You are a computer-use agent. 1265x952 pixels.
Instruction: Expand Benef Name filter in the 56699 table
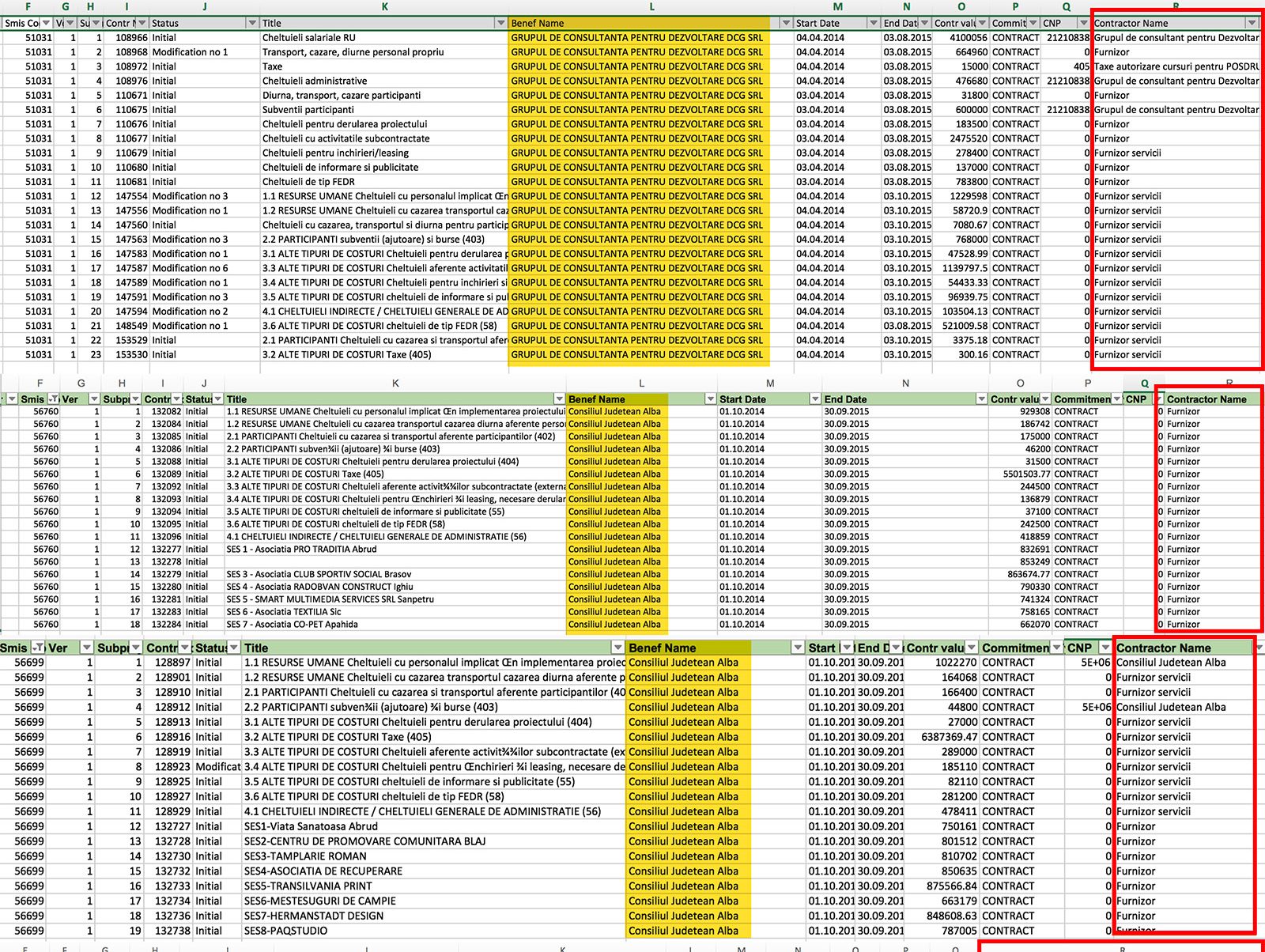click(797, 648)
